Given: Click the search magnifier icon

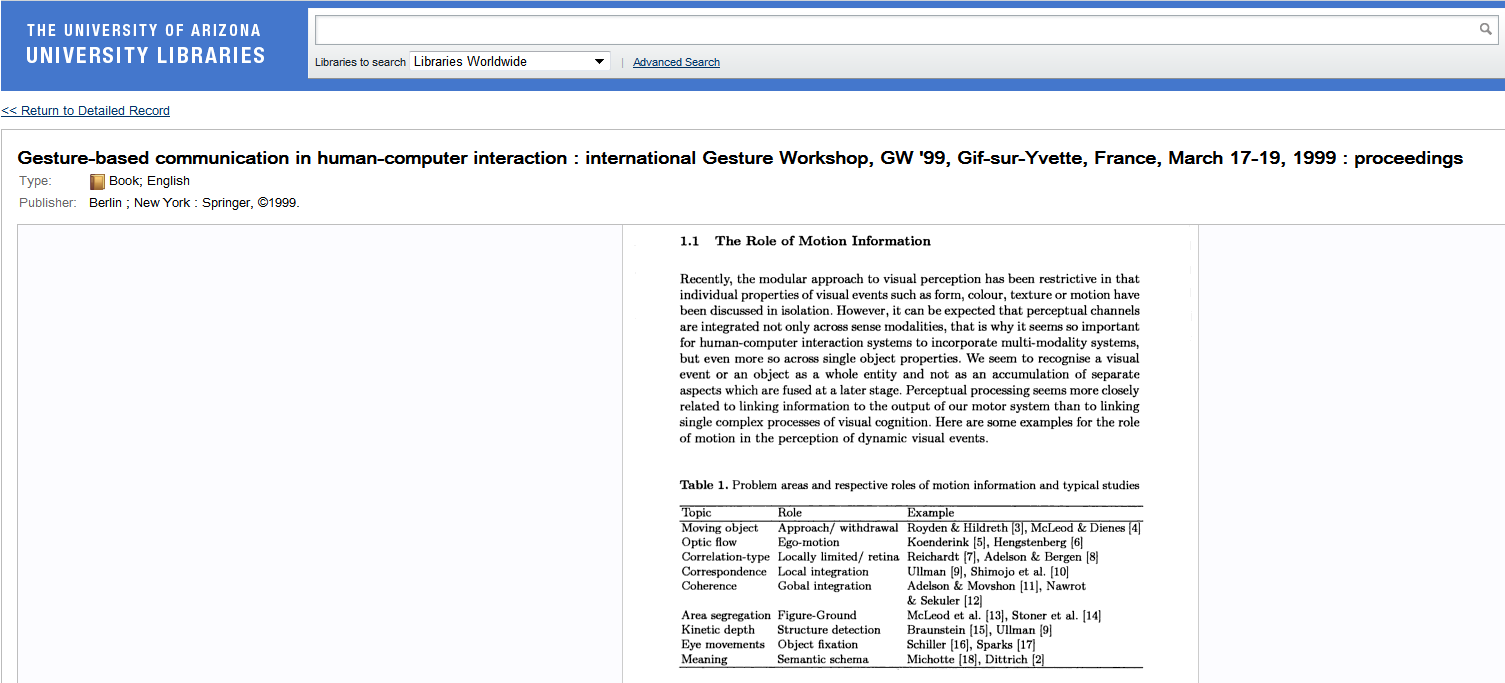Looking at the screenshot, I should tap(1485, 30).
